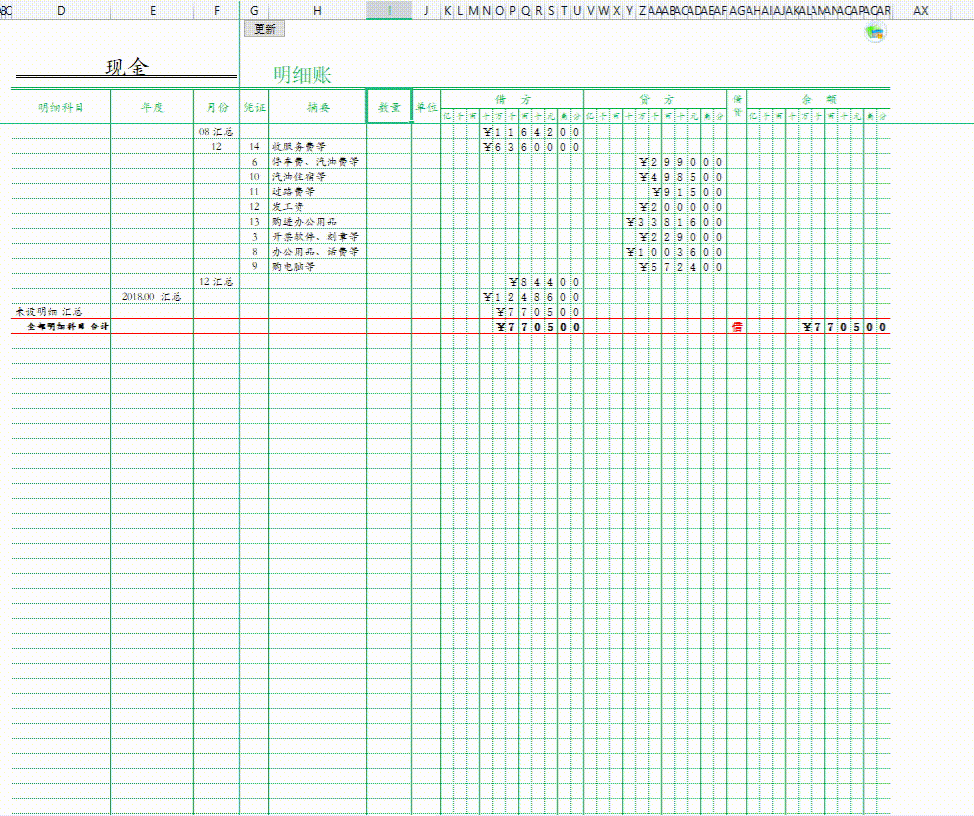
Task: Click the red 借 indicator cell
Action: [737, 327]
